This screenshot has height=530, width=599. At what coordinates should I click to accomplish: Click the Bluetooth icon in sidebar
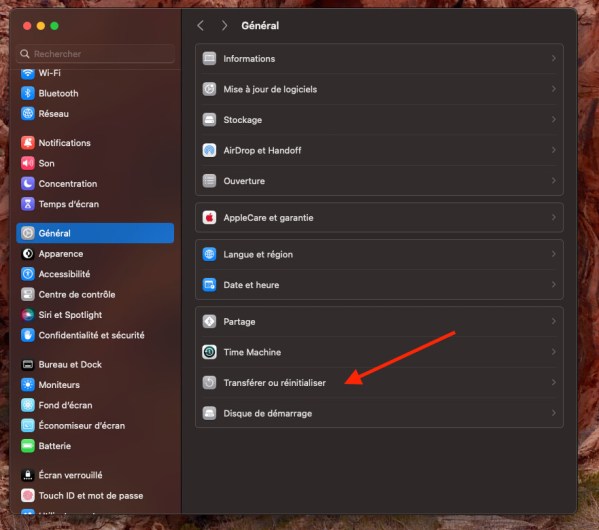[x=28, y=93]
